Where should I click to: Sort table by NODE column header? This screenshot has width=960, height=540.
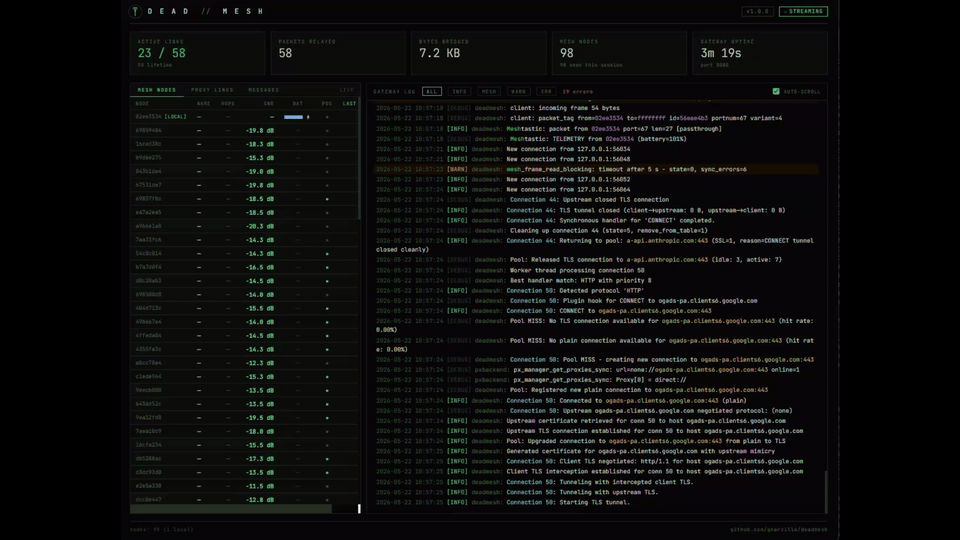point(142,103)
